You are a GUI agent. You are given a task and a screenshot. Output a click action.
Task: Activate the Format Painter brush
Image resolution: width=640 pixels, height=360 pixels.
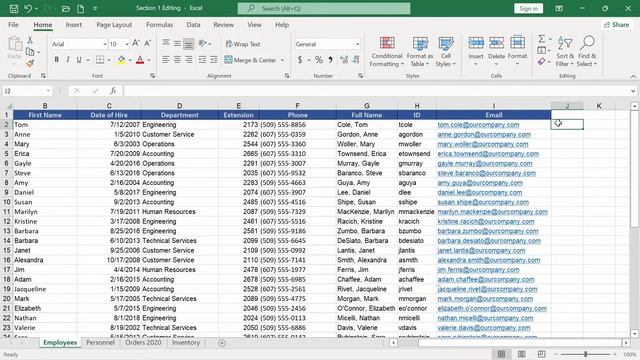[x=30, y=63]
